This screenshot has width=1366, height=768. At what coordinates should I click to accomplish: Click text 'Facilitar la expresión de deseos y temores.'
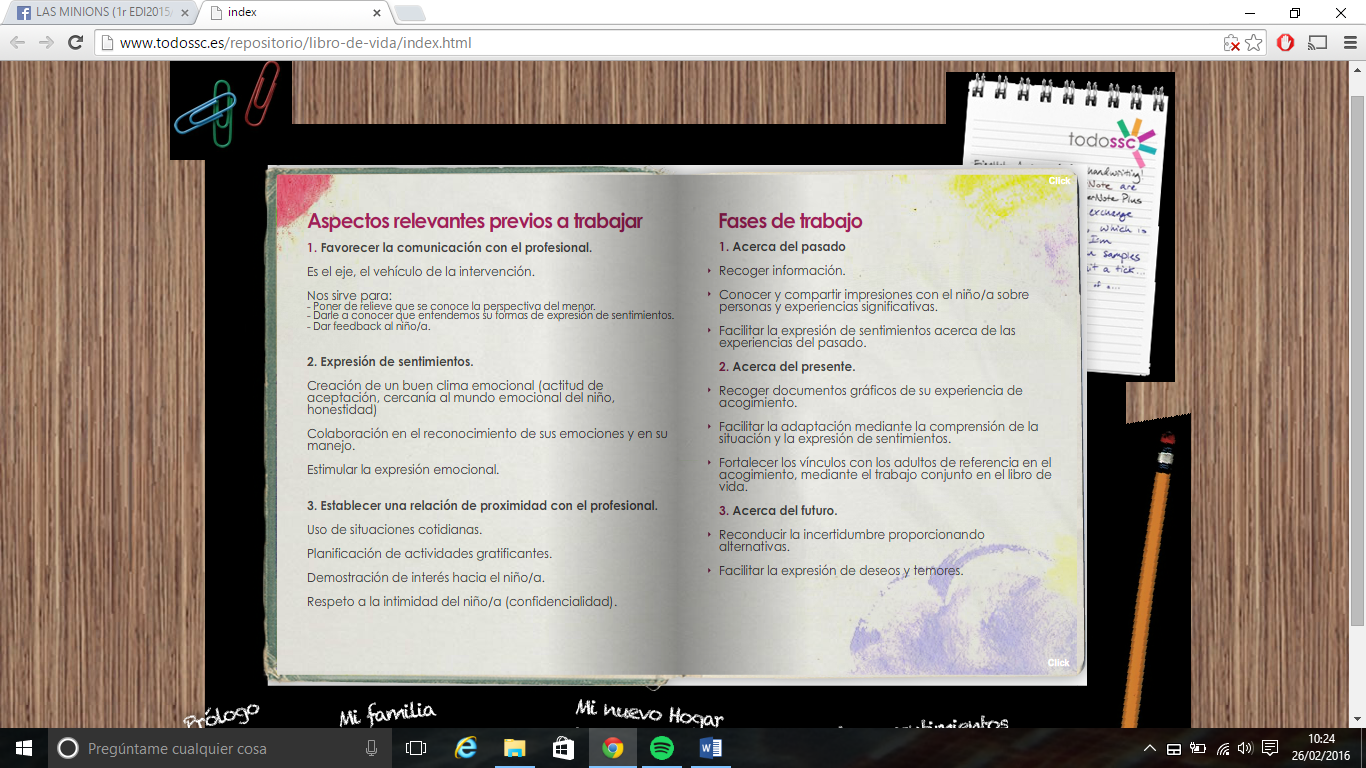pos(841,571)
